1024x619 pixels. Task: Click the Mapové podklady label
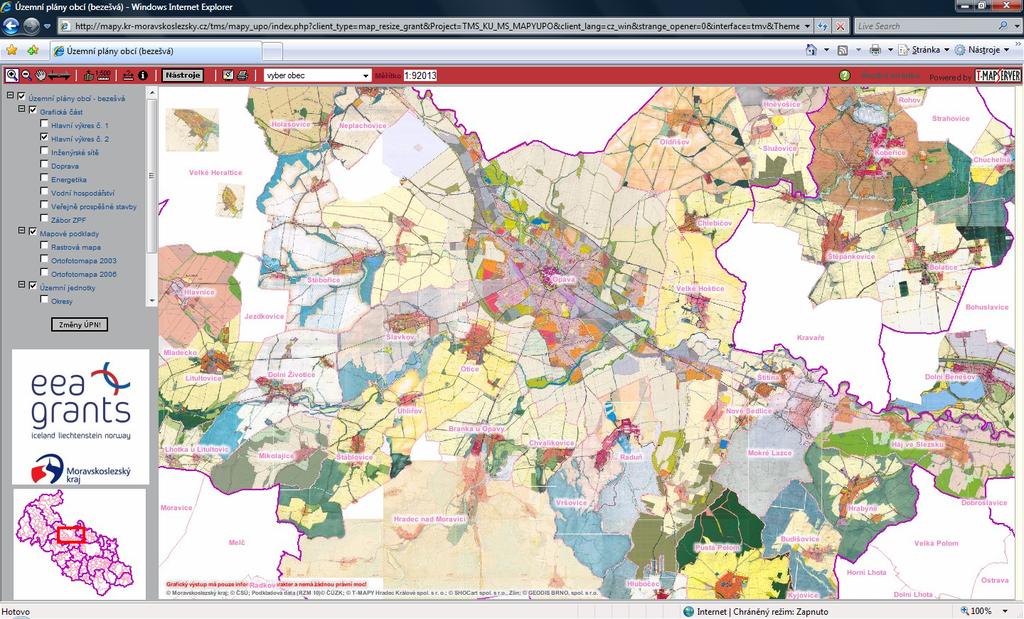69,233
